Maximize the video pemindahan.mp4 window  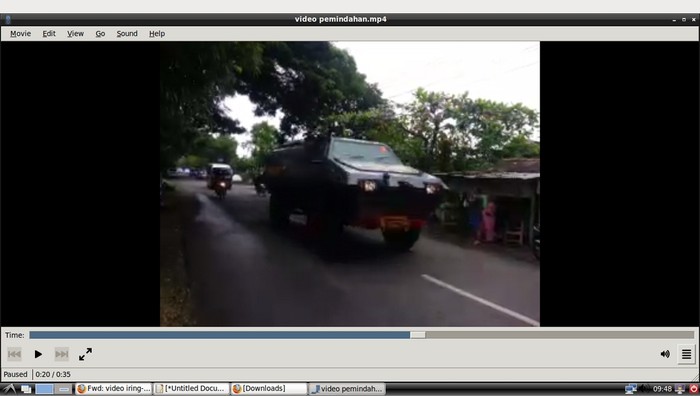pos(684,20)
